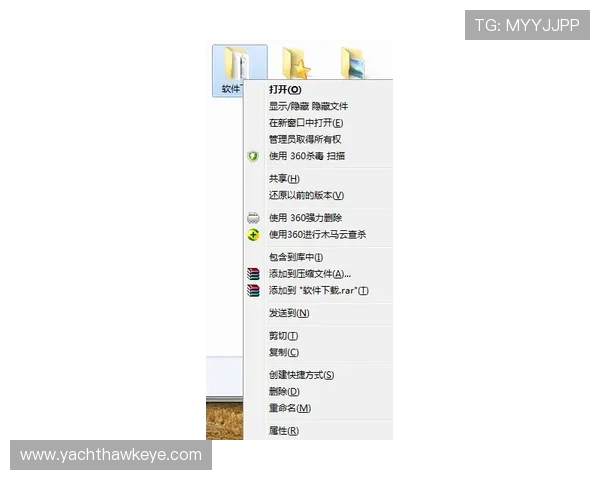The height and width of the screenshot is (480, 600).
Task: Select 复制(C) from the menu
Action: 284,353
